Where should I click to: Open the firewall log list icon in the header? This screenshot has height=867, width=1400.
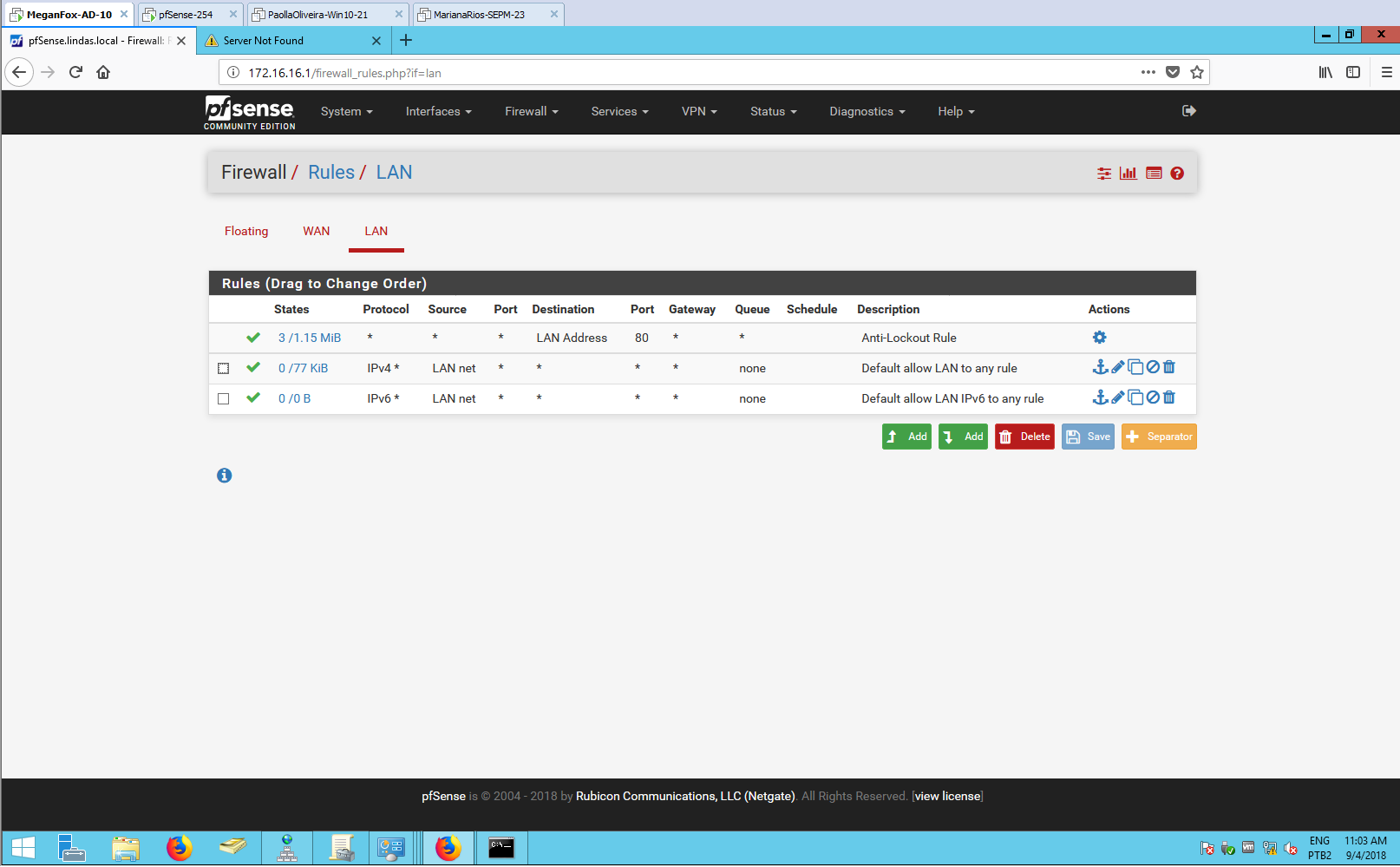coord(1154,174)
